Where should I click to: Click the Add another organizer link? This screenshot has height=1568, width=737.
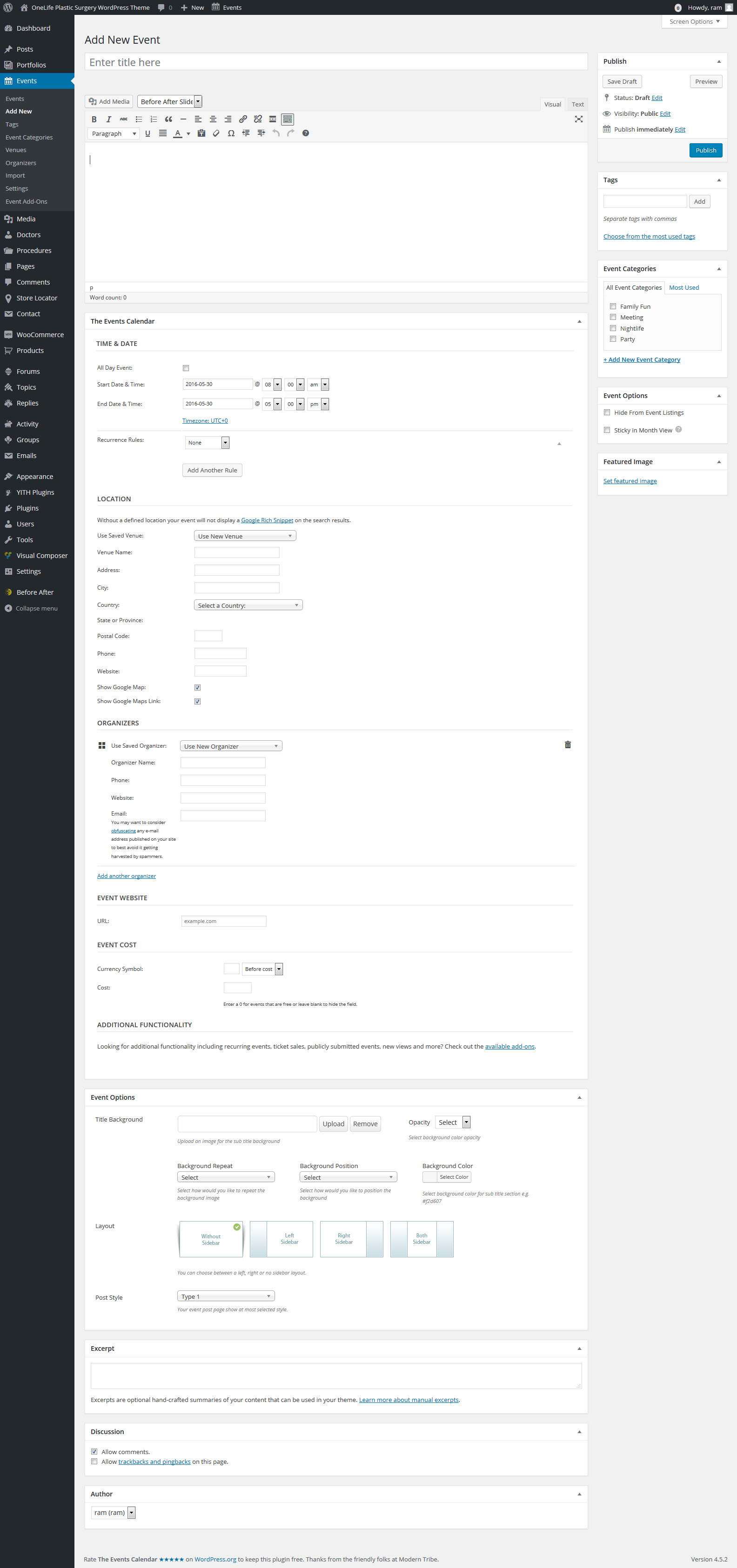127,876
